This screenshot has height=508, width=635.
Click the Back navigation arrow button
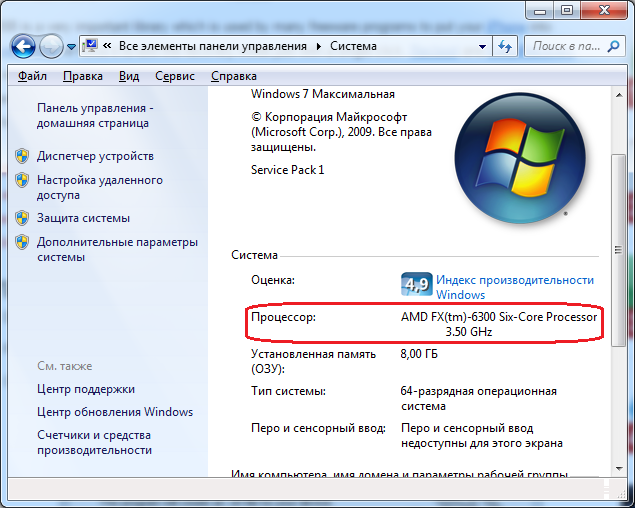pos(23,47)
